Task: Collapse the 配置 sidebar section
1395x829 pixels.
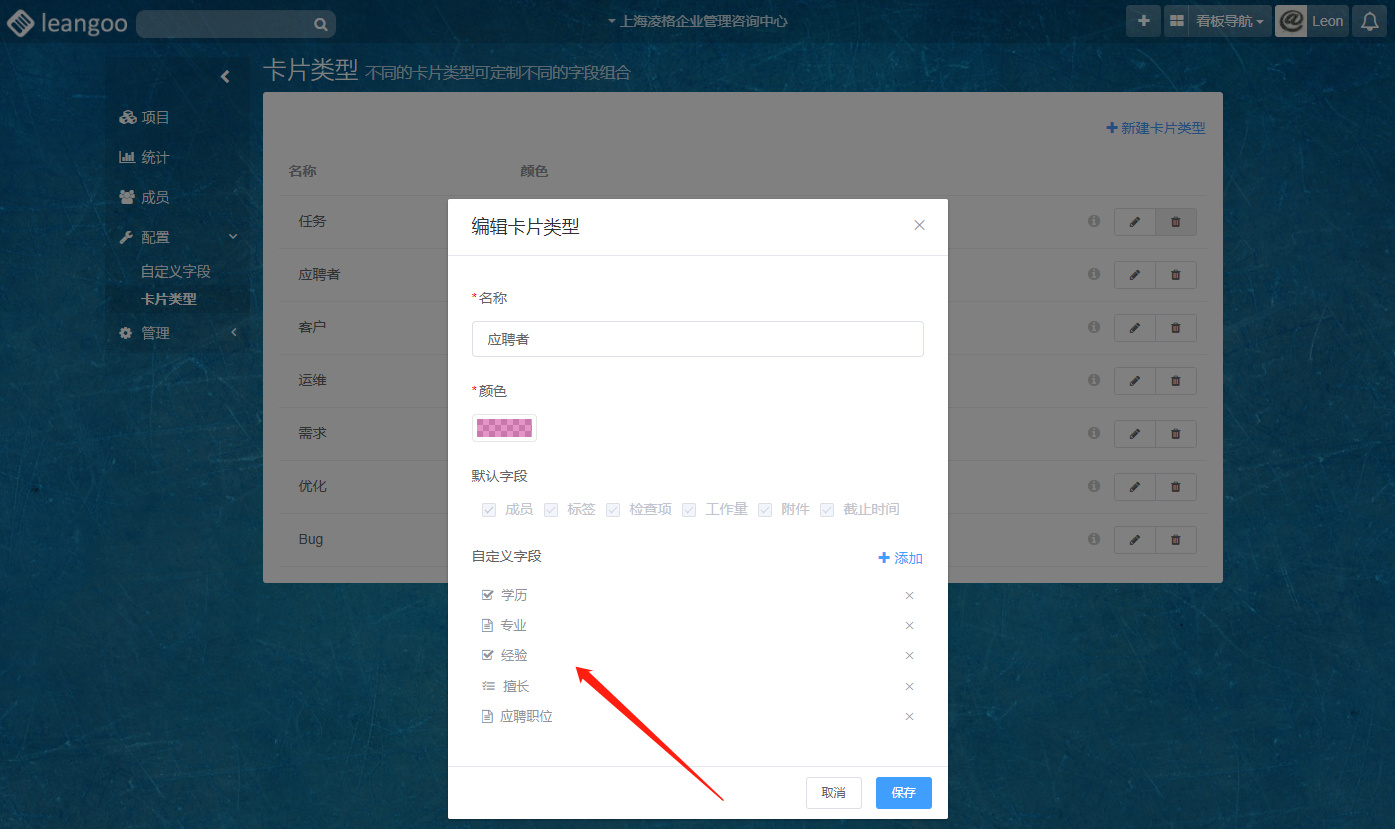Action: pyautogui.click(x=233, y=237)
